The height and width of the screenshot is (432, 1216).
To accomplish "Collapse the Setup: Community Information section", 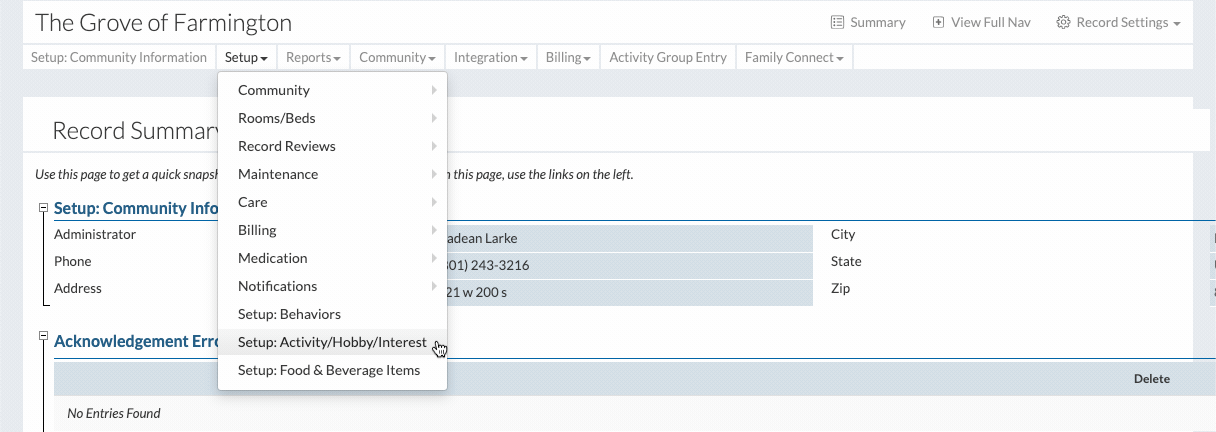I will click(43, 208).
